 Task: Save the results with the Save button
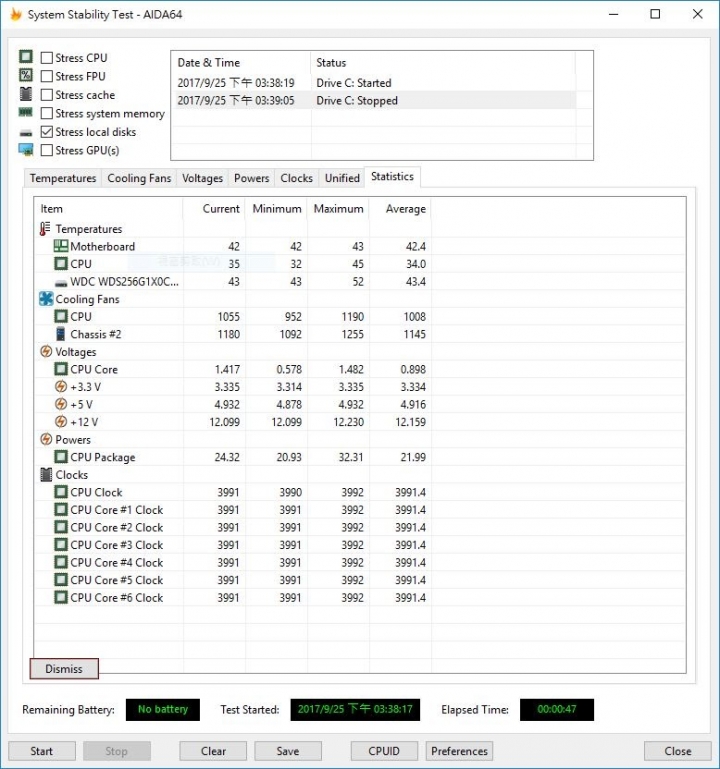click(x=288, y=751)
